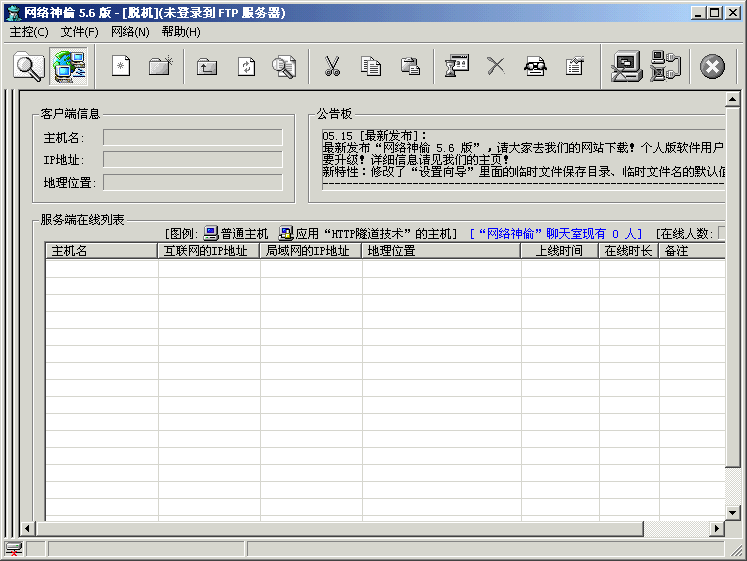
Task: Click the 主机名 text field
Action: click(193, 137)
